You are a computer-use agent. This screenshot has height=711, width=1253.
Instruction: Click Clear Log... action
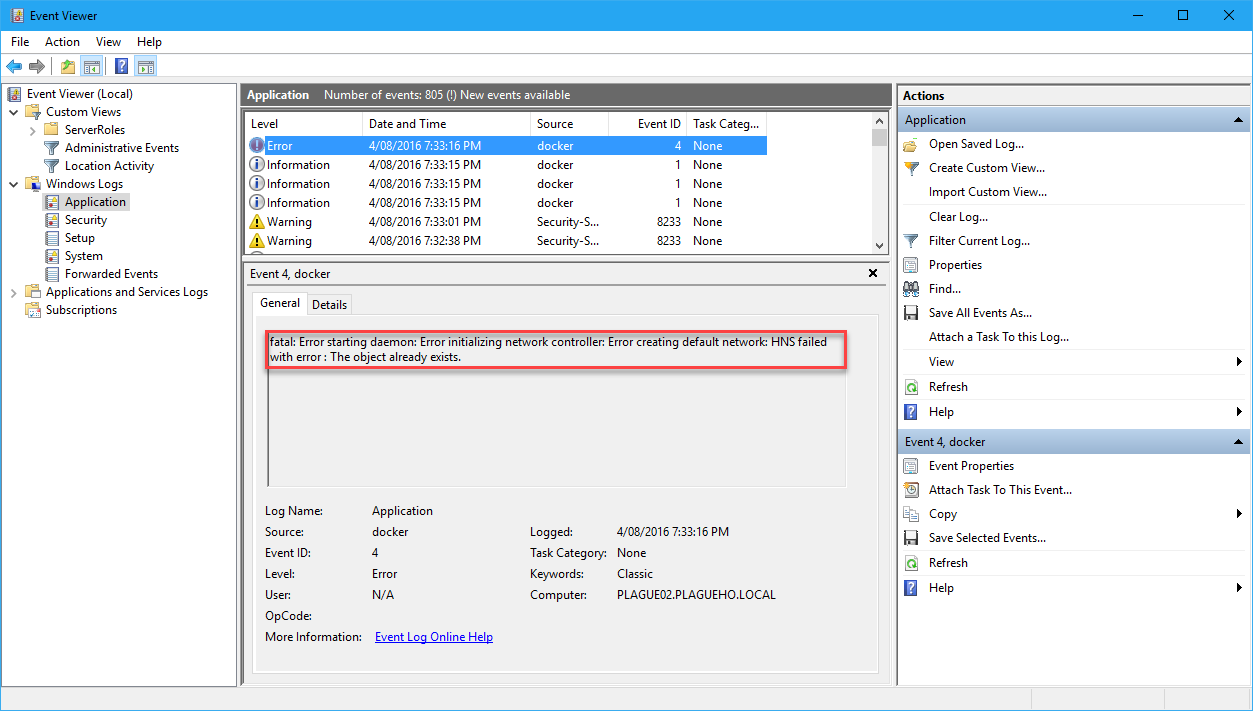click(x=958, y=217)
